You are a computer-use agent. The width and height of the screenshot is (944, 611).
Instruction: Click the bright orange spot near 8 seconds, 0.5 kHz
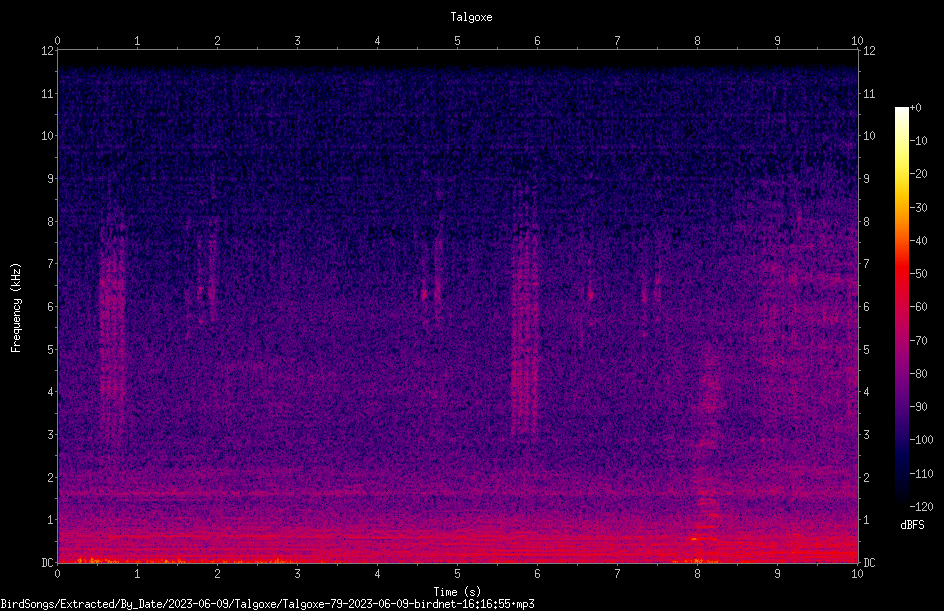[x=694, y=539]
